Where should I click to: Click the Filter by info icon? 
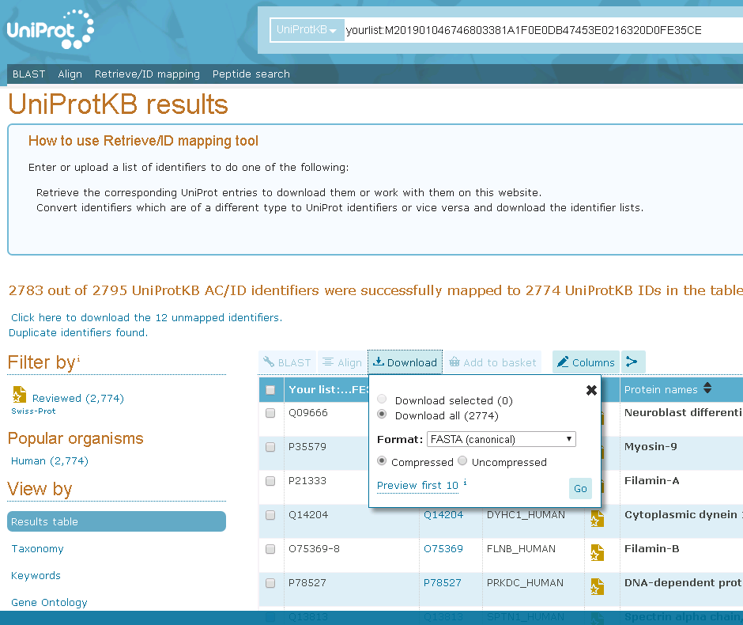[x=79, y=358]
